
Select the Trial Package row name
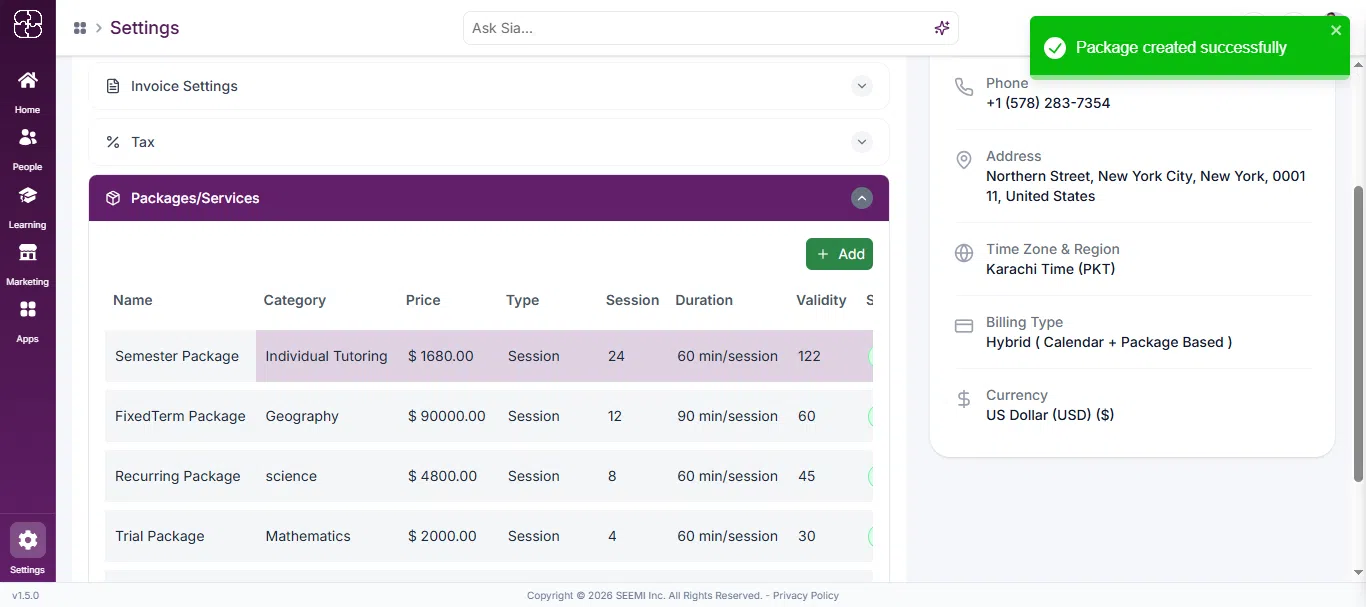coord(160,536)
